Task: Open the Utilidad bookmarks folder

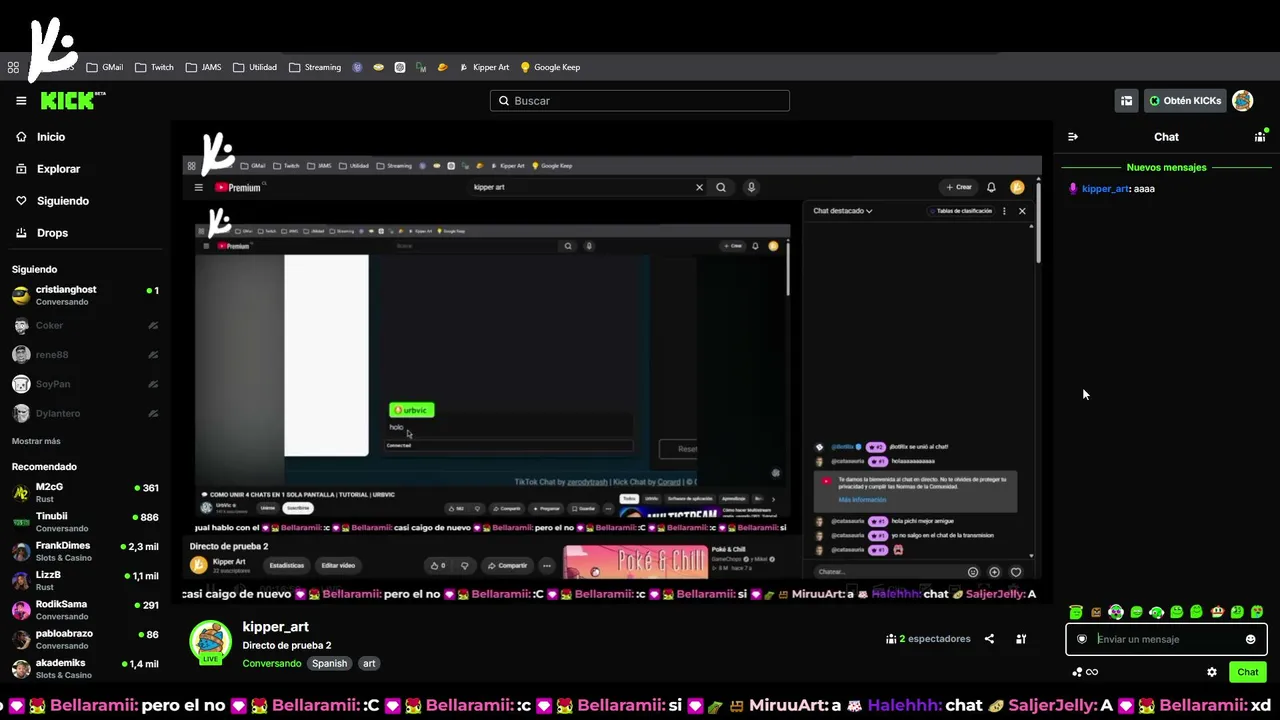Action: (x=255, y=68)
